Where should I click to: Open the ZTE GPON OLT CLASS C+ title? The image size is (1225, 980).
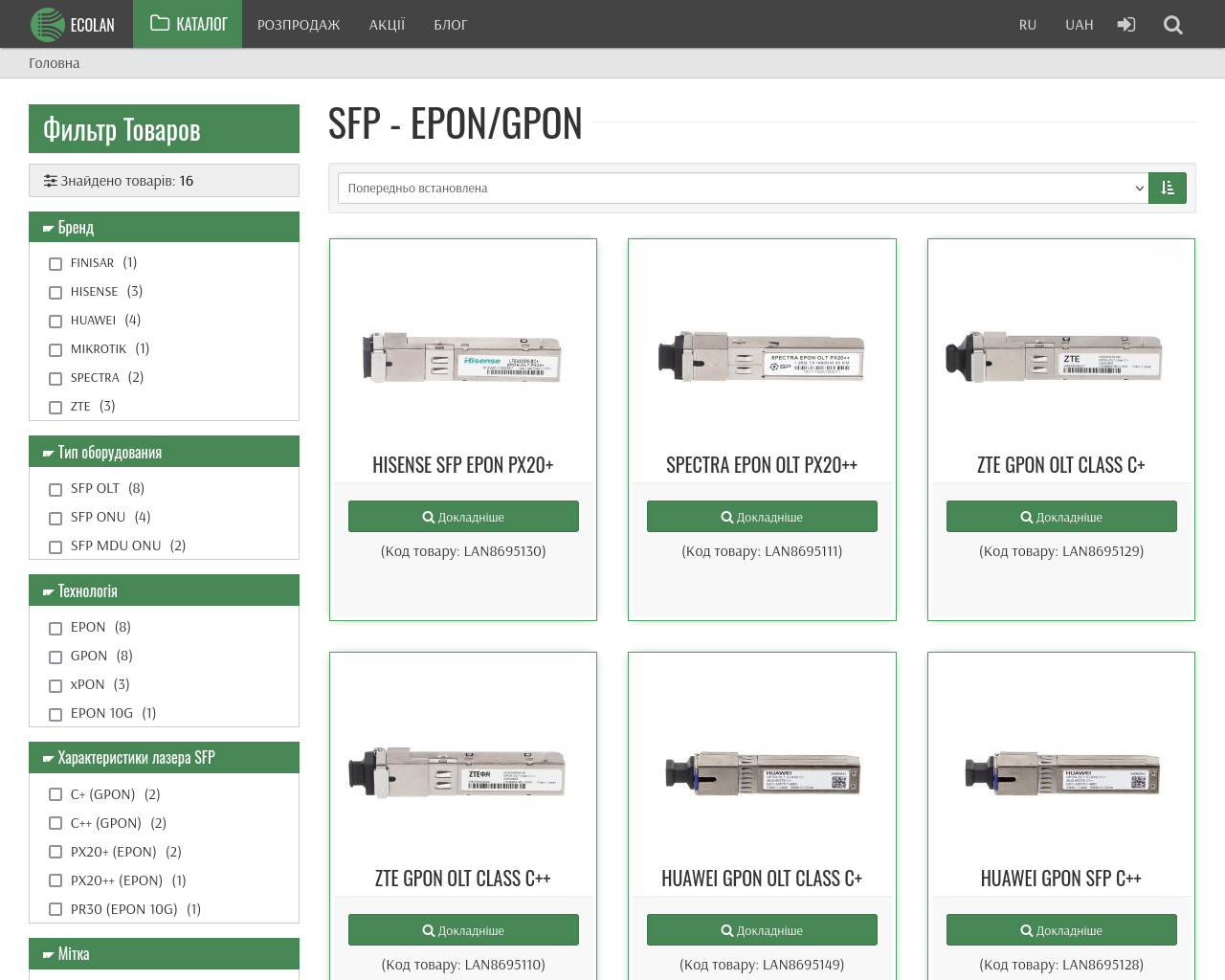[1061, 465]
